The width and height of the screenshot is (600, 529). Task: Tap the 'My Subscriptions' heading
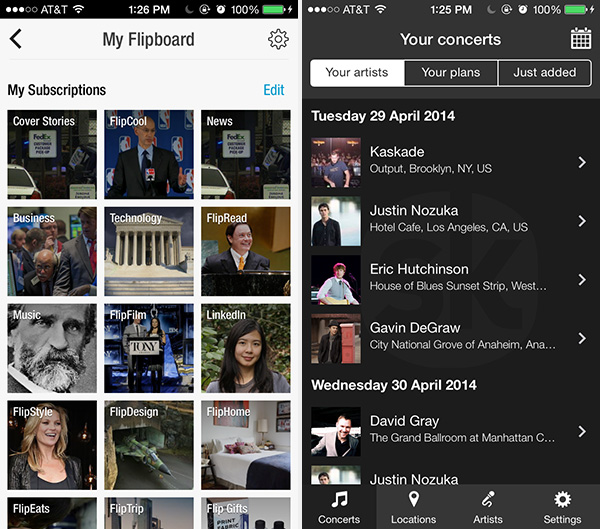[57, 90]
